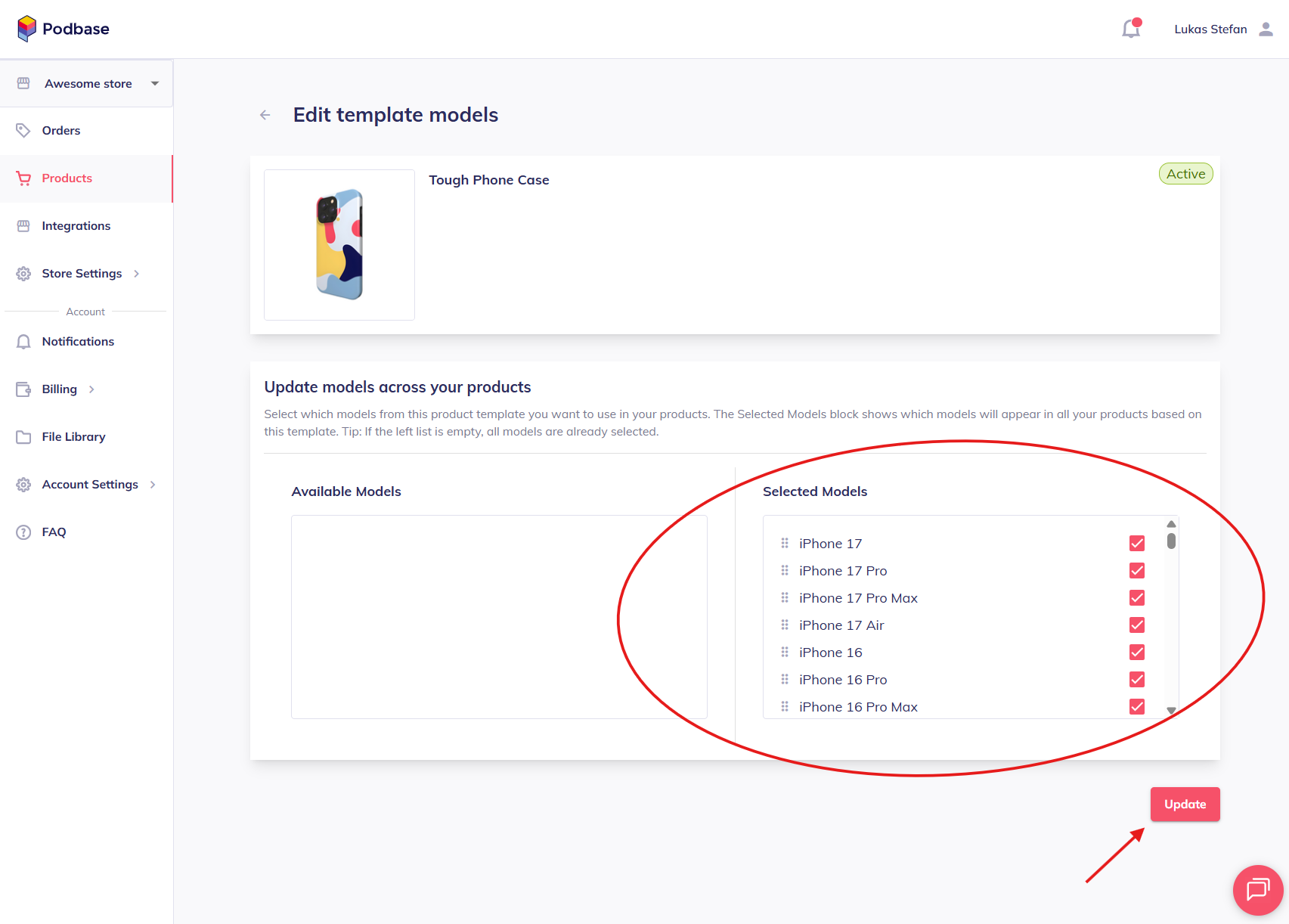Open Notifications in the sidebar
Image resolution: width=1289 pixels, height=924 pixels.
click(78, 342)
